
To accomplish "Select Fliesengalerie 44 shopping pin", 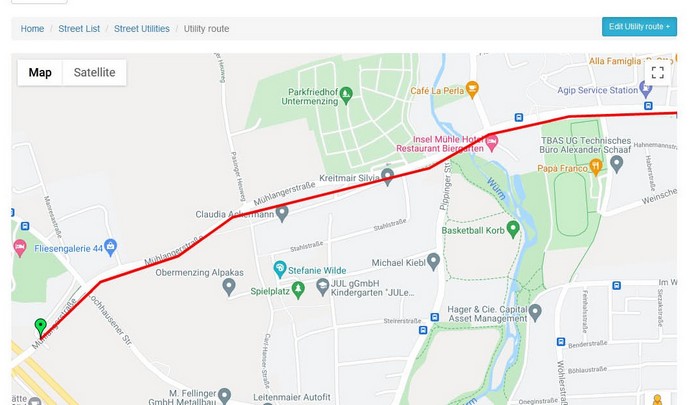I will pos(110,247).
